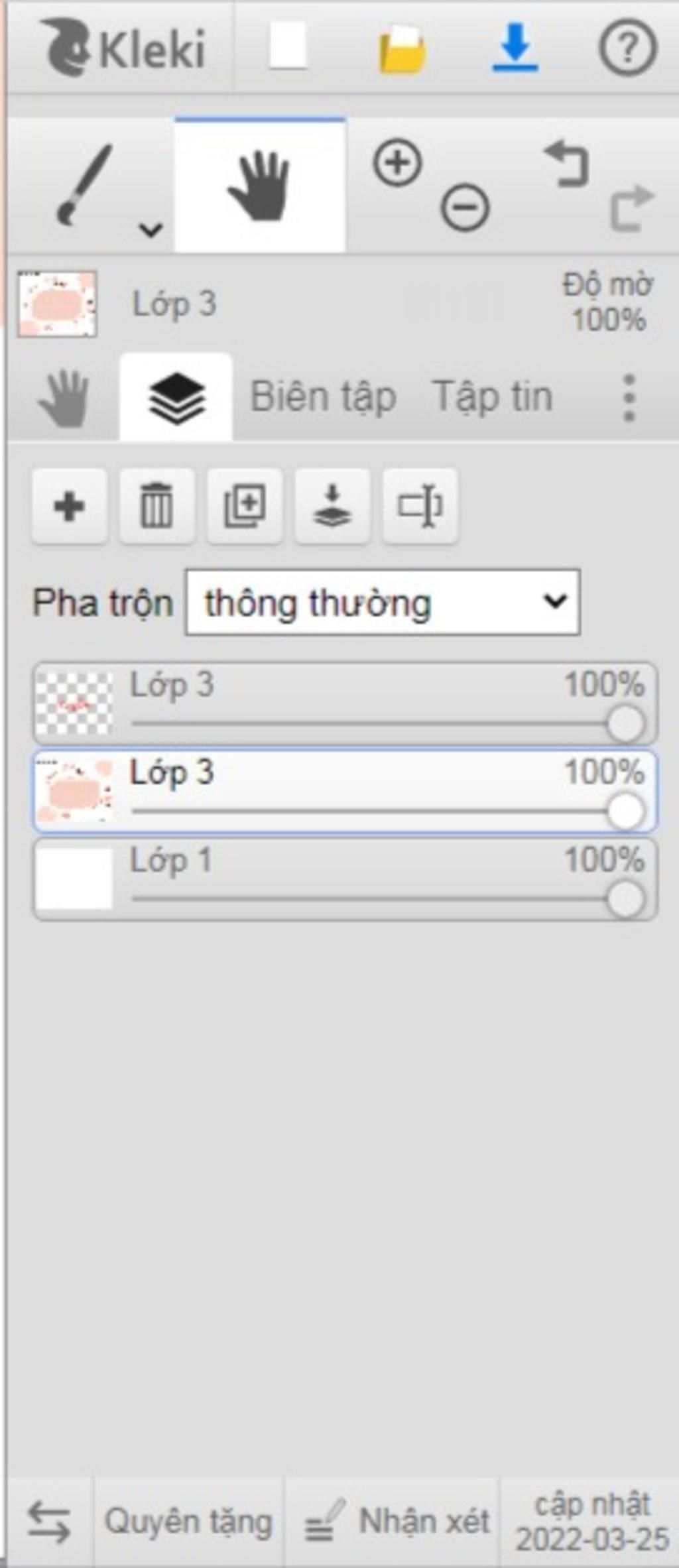679x1568 pixels.
Task: Create a new blank image
Action: coord(288,46)
